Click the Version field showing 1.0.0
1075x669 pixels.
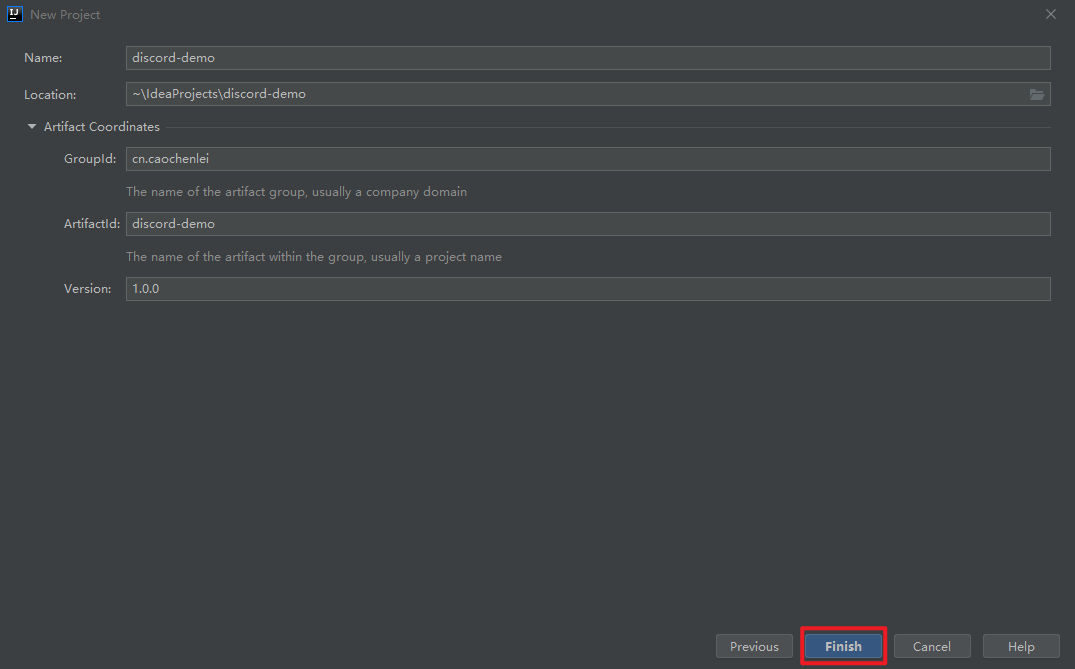pyautogui.click(x=588, y=289)
